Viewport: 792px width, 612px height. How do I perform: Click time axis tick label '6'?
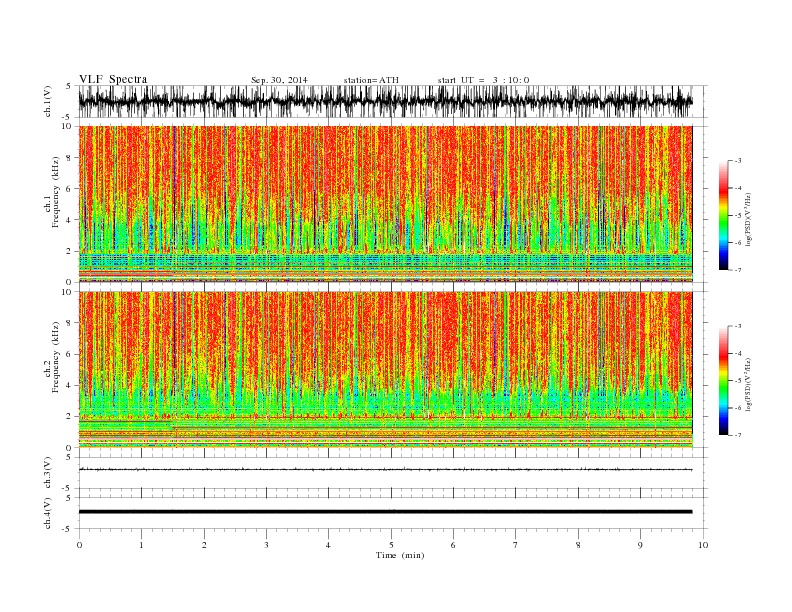click(454, 545)
